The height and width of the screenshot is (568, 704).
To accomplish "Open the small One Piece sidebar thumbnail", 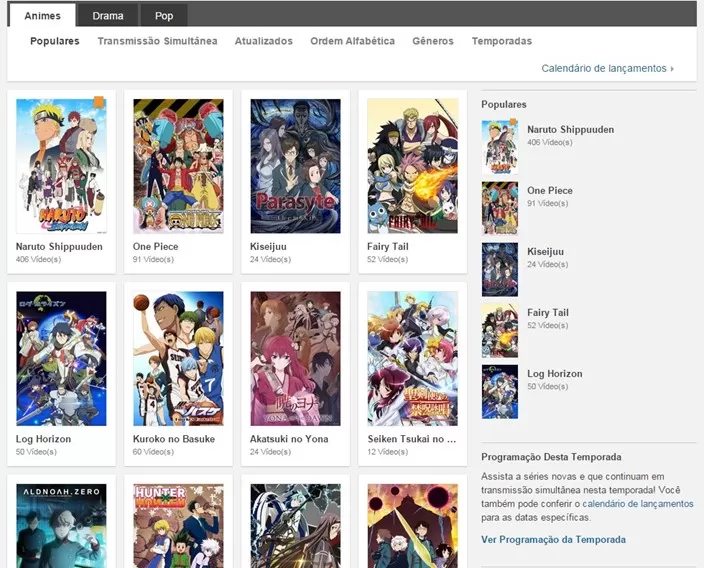I will pyautogui.click(x=500, y=208).
